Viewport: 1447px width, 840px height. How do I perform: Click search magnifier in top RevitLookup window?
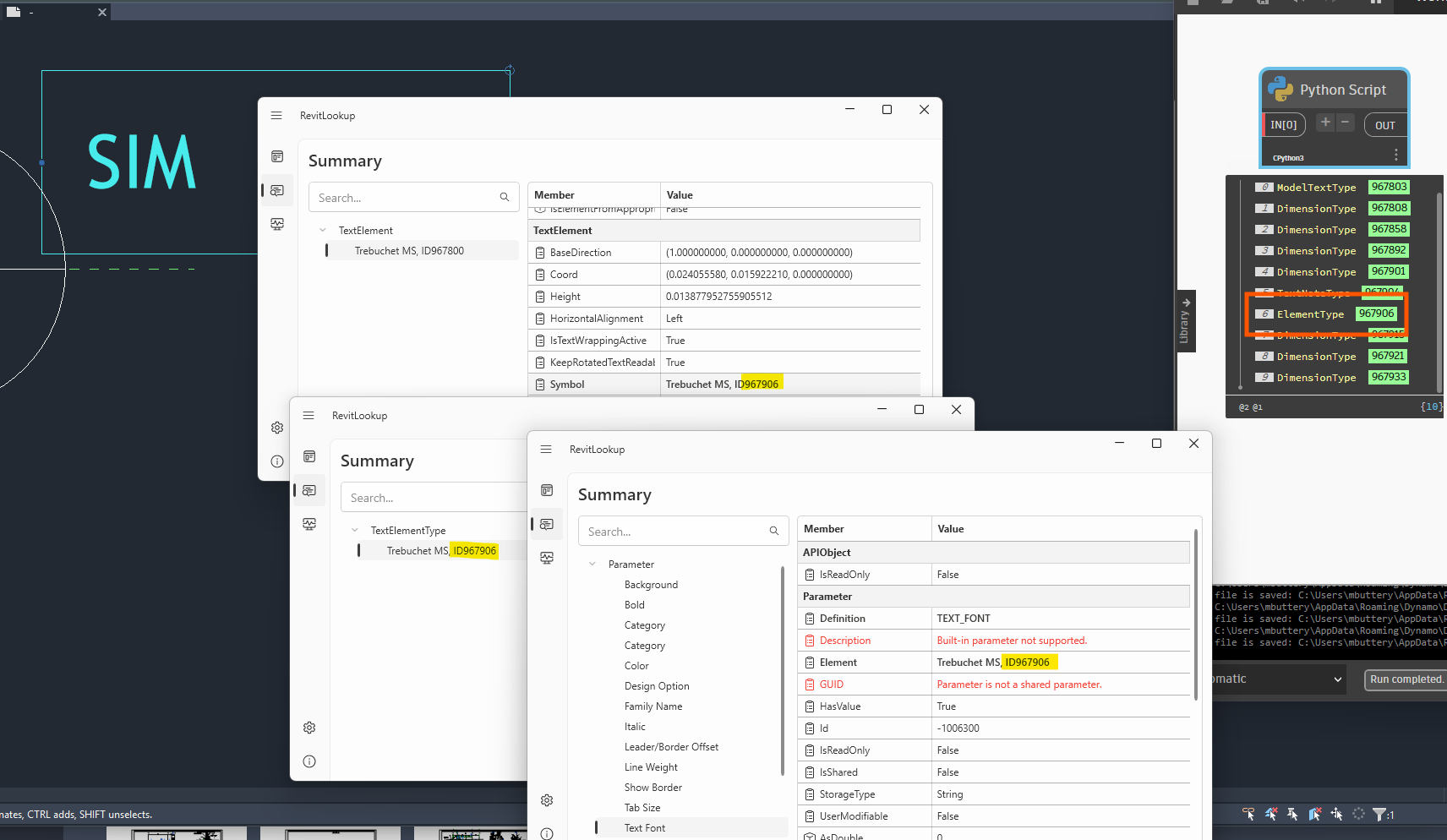pos(504,198)
